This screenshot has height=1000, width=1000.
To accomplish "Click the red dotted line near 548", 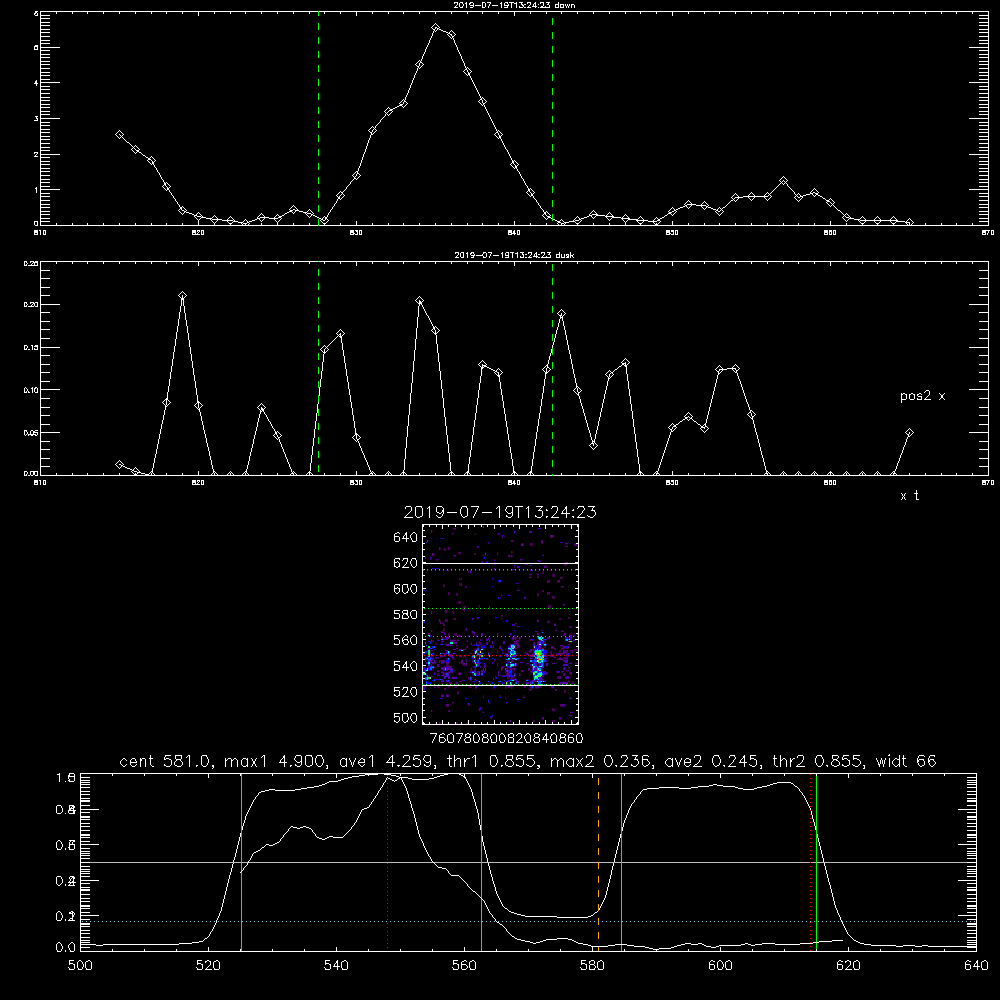I will tap(387, 861).
